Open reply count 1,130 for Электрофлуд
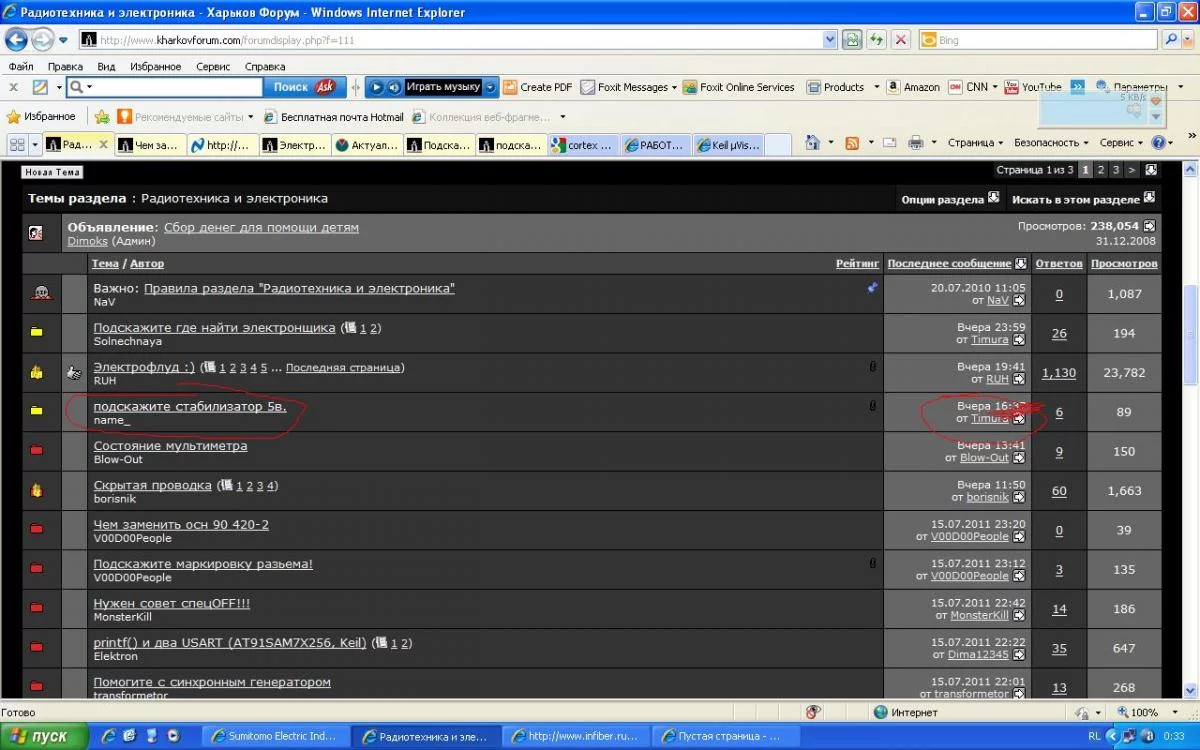This screenshot has height=750, width=1200. point(1059,372)
